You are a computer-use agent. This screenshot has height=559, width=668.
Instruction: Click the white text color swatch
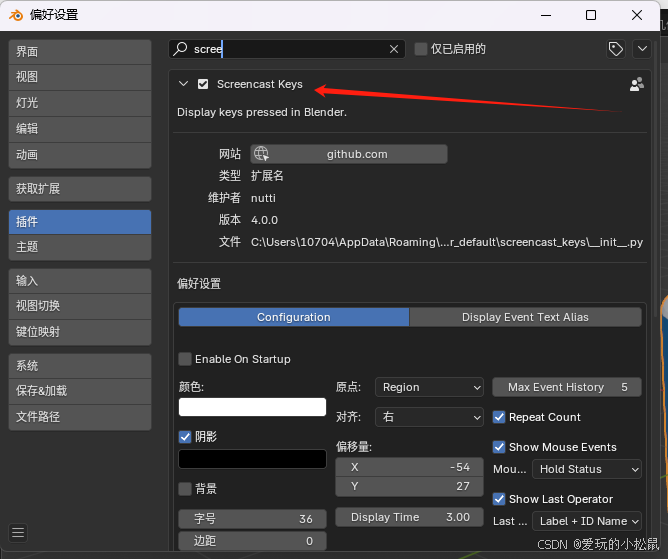pos(253,407)
